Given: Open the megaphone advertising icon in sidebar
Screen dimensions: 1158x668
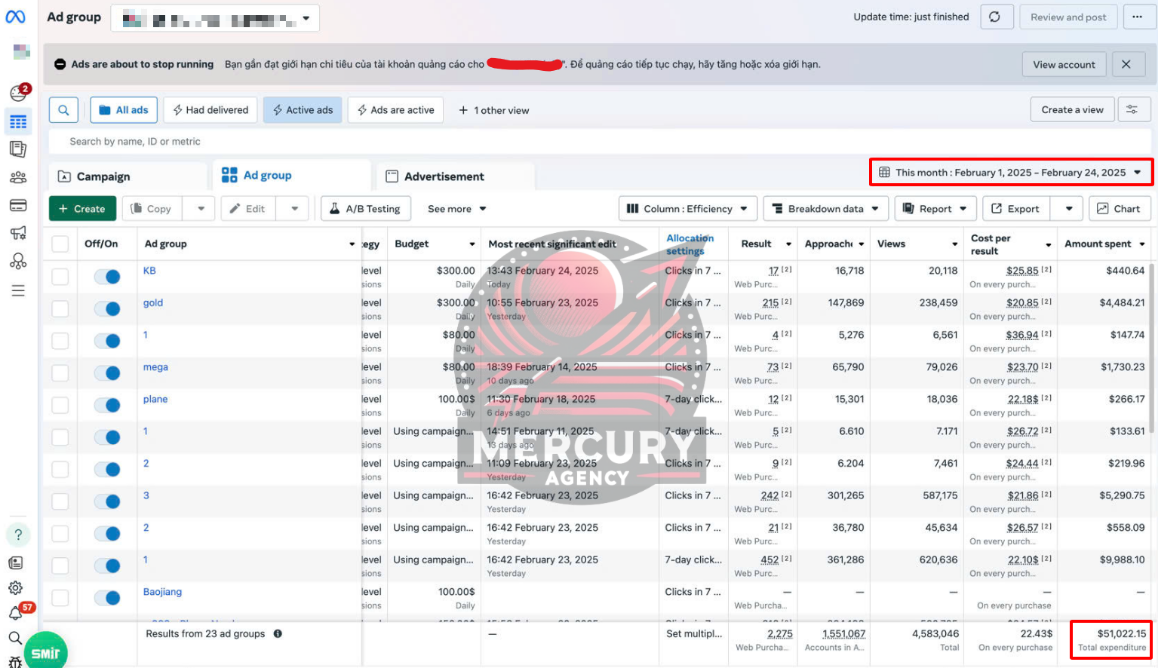Looking at the screenshot, I should (x=18, y=233).
